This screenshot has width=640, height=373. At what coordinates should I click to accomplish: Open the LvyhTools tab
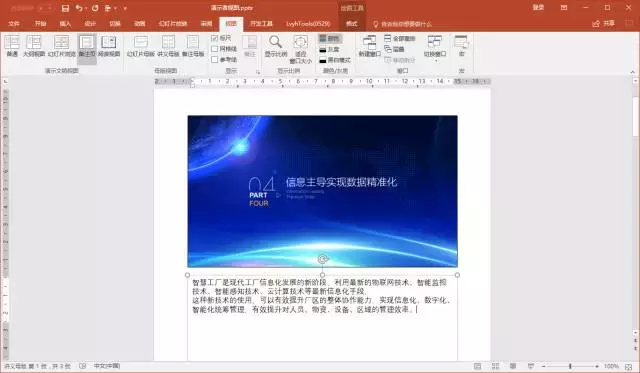point(308,24)
